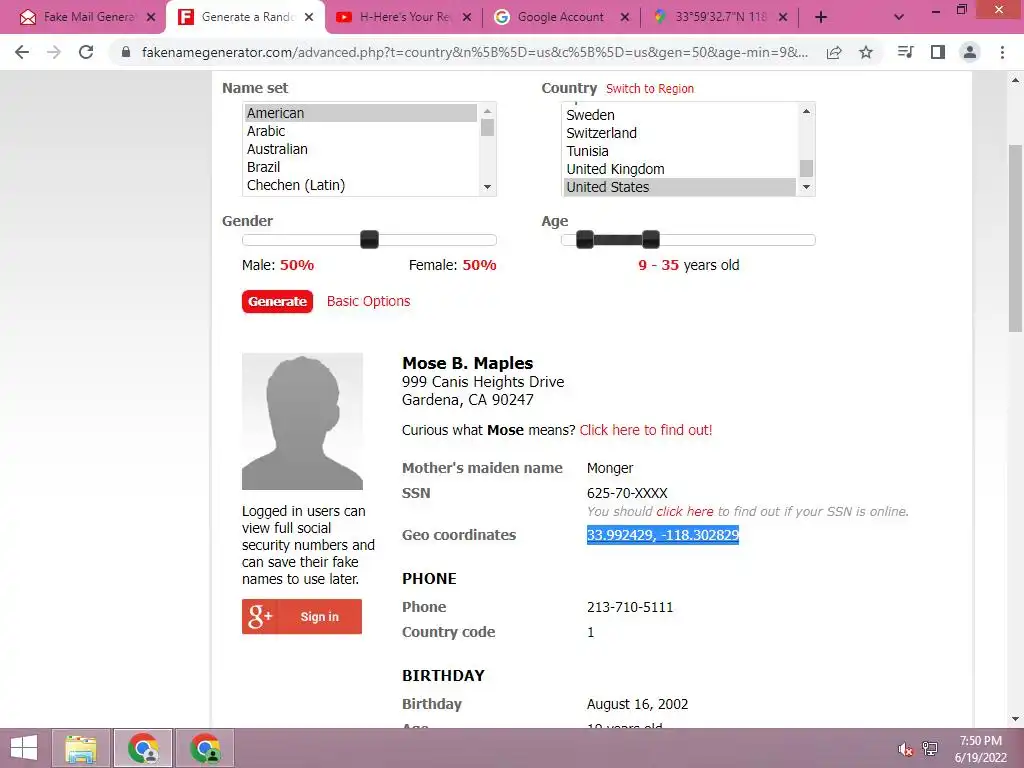The width and height of the screenshot is (1024, 768).
Task: Click the red Generate button
Action: click(278, 302)
